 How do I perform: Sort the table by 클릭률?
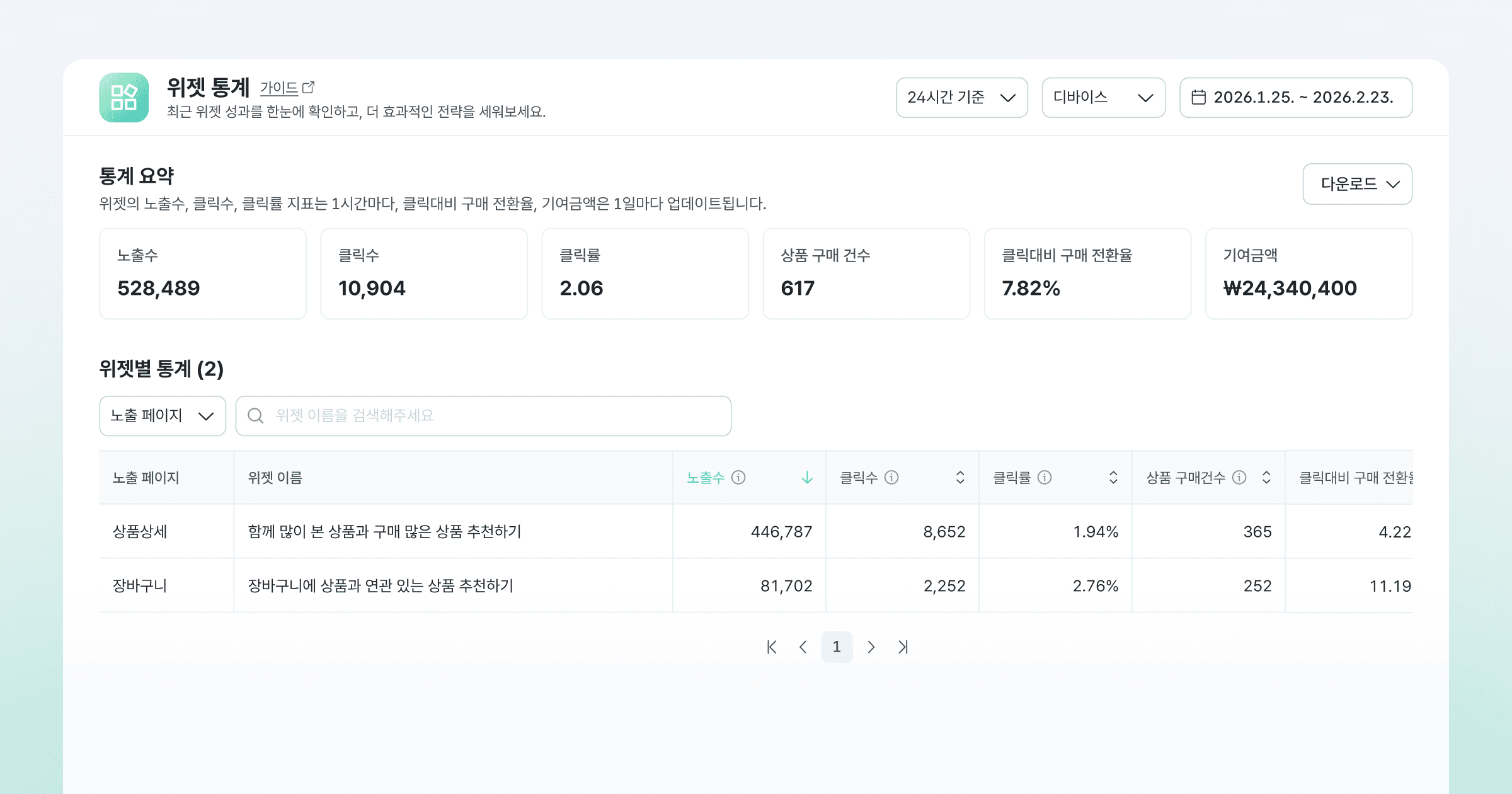1113,478
